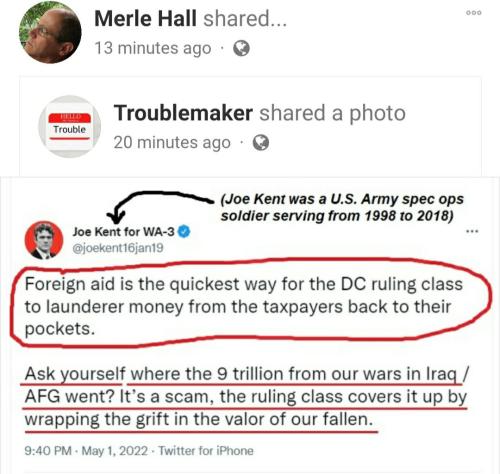Click the globe icon beside 13 minutes ago
The width and height of the screenshot is (500, 474).
[x=241, y=48]
